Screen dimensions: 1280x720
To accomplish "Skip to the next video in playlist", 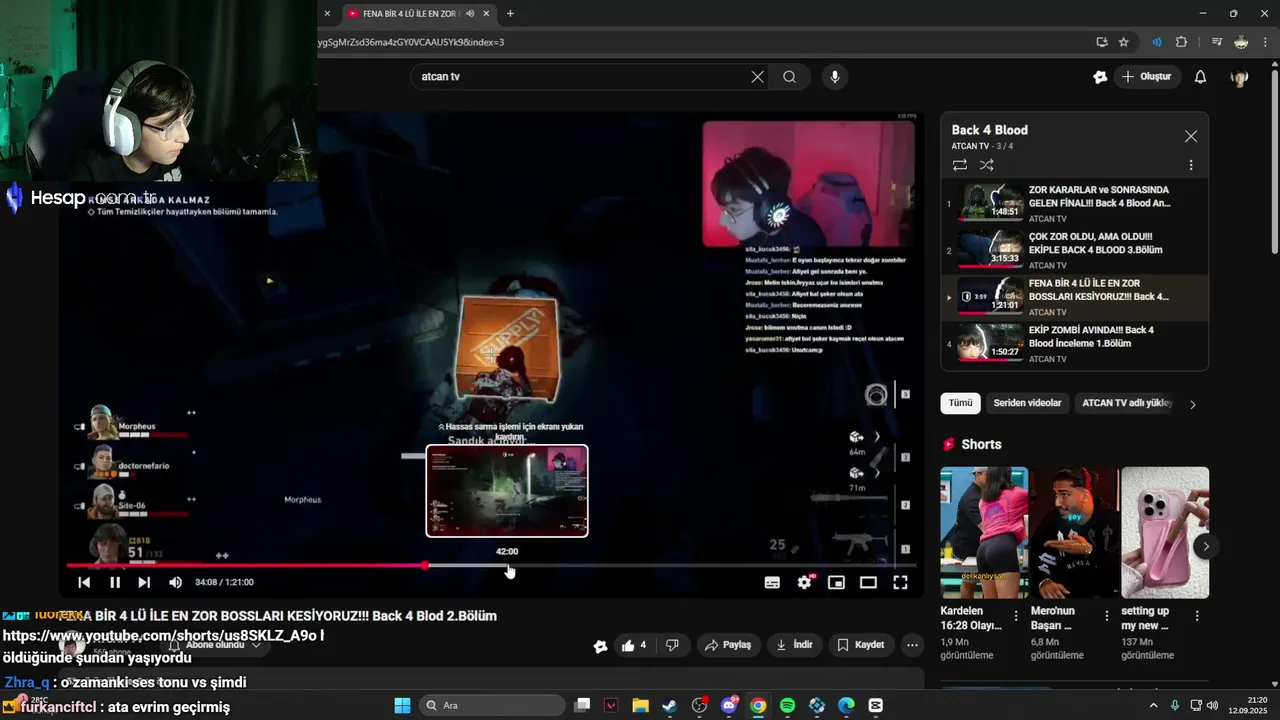I will pyautogui.click(x=144, y=582).
